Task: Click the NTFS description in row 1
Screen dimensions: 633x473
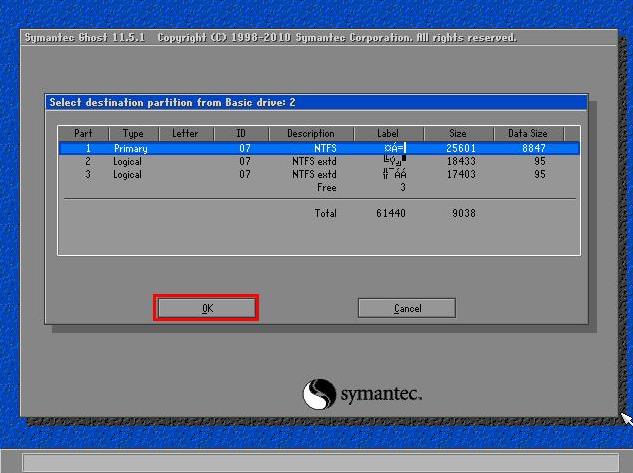Action: pyautogui.click(x=325, y=149)
